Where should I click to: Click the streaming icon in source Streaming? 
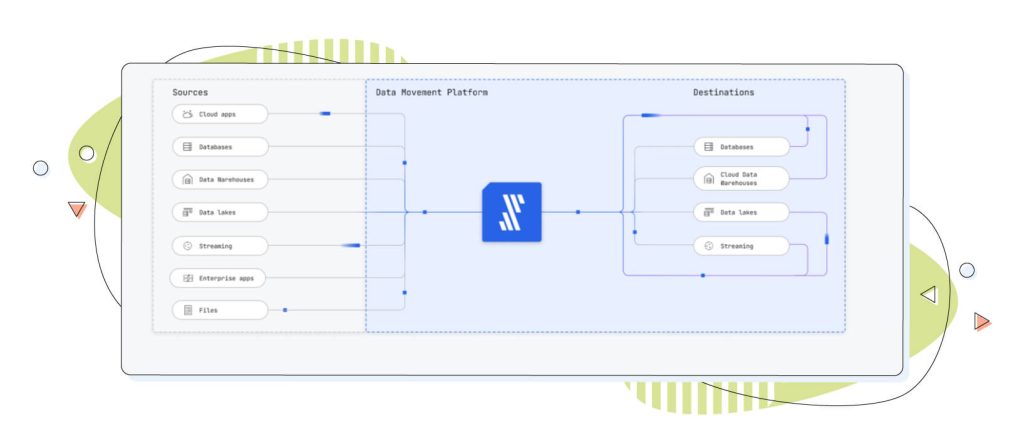(x=187, y=246)
